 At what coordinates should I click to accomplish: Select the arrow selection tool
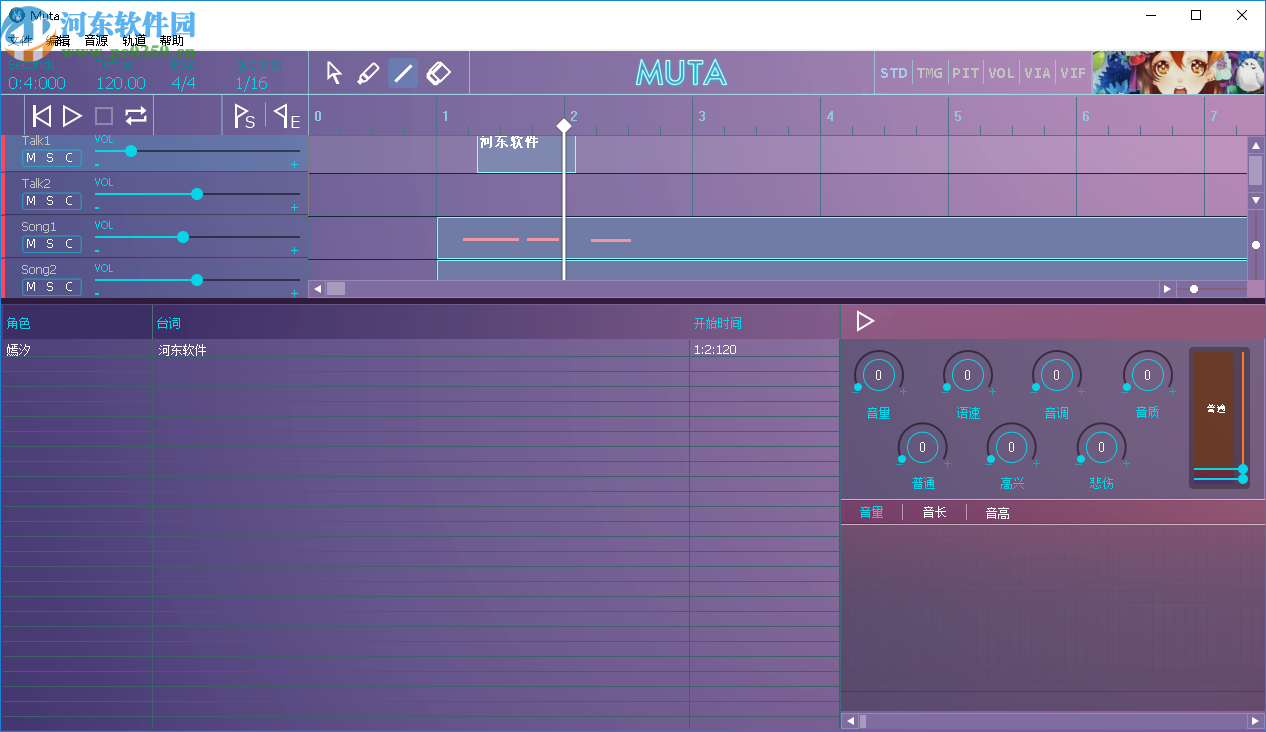(334, 72)
